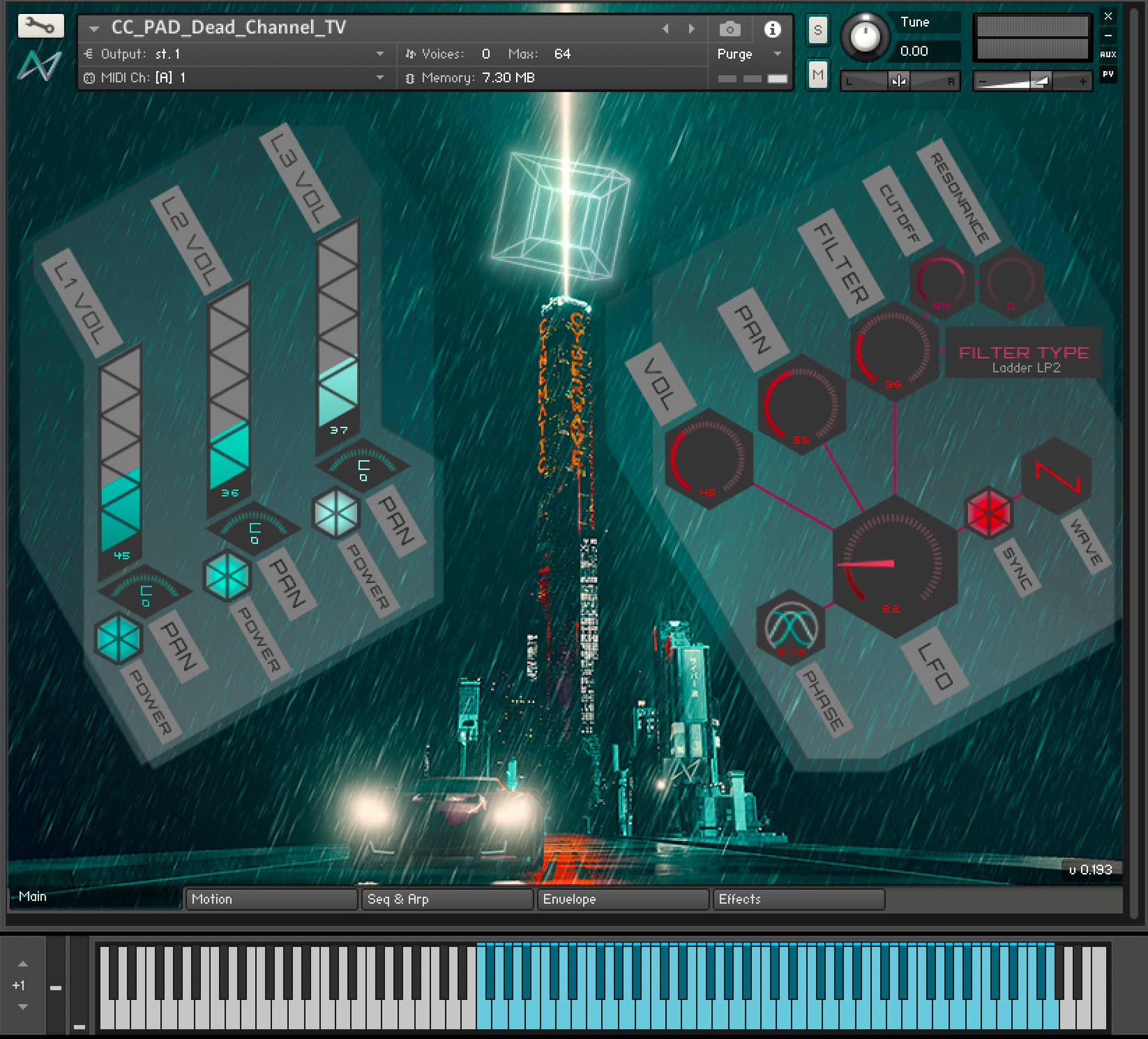Image resolution: width=1148 pixels, height=1039 pixels.
Task: Switch to the Motion tab
Action: tap(271, 900)
